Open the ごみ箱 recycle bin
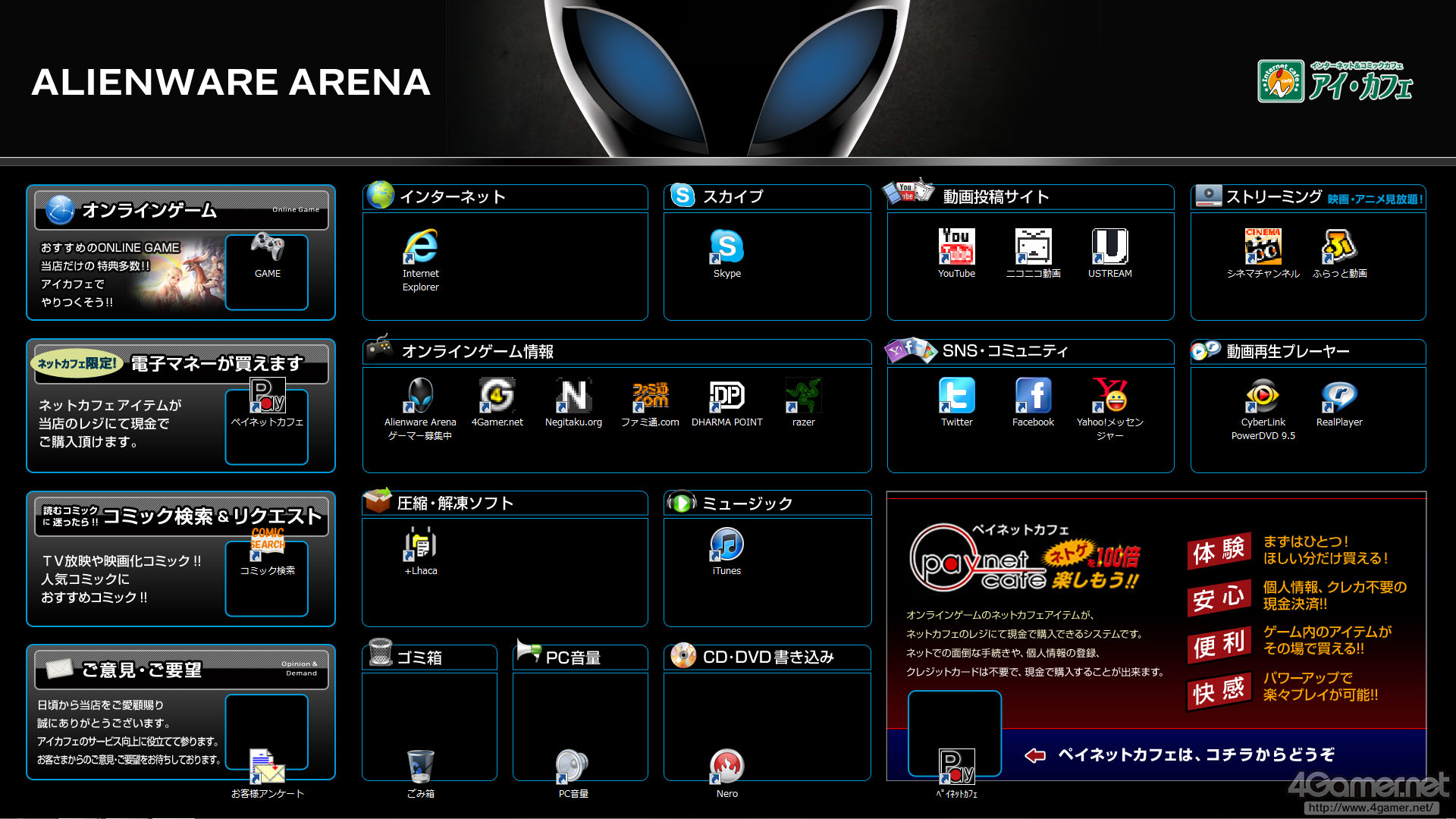 (x=420, y=767)
